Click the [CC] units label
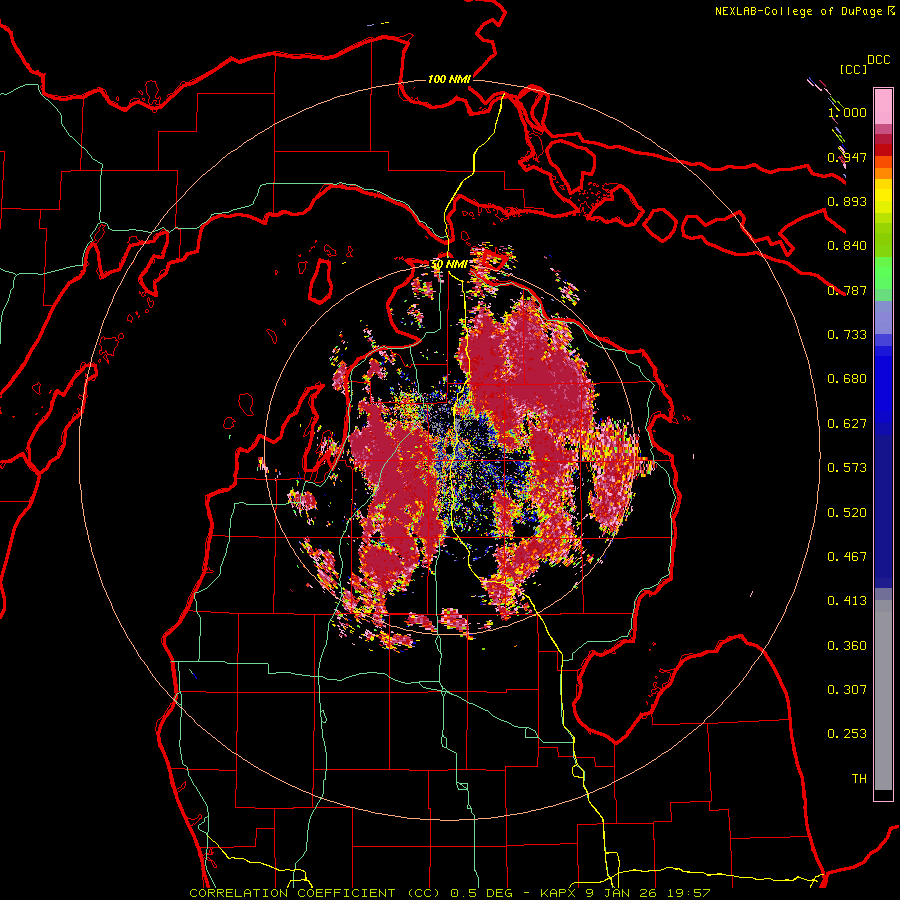The width and height of the screenshot is (900, 900). pyautogui.click(x=854, y=69)
